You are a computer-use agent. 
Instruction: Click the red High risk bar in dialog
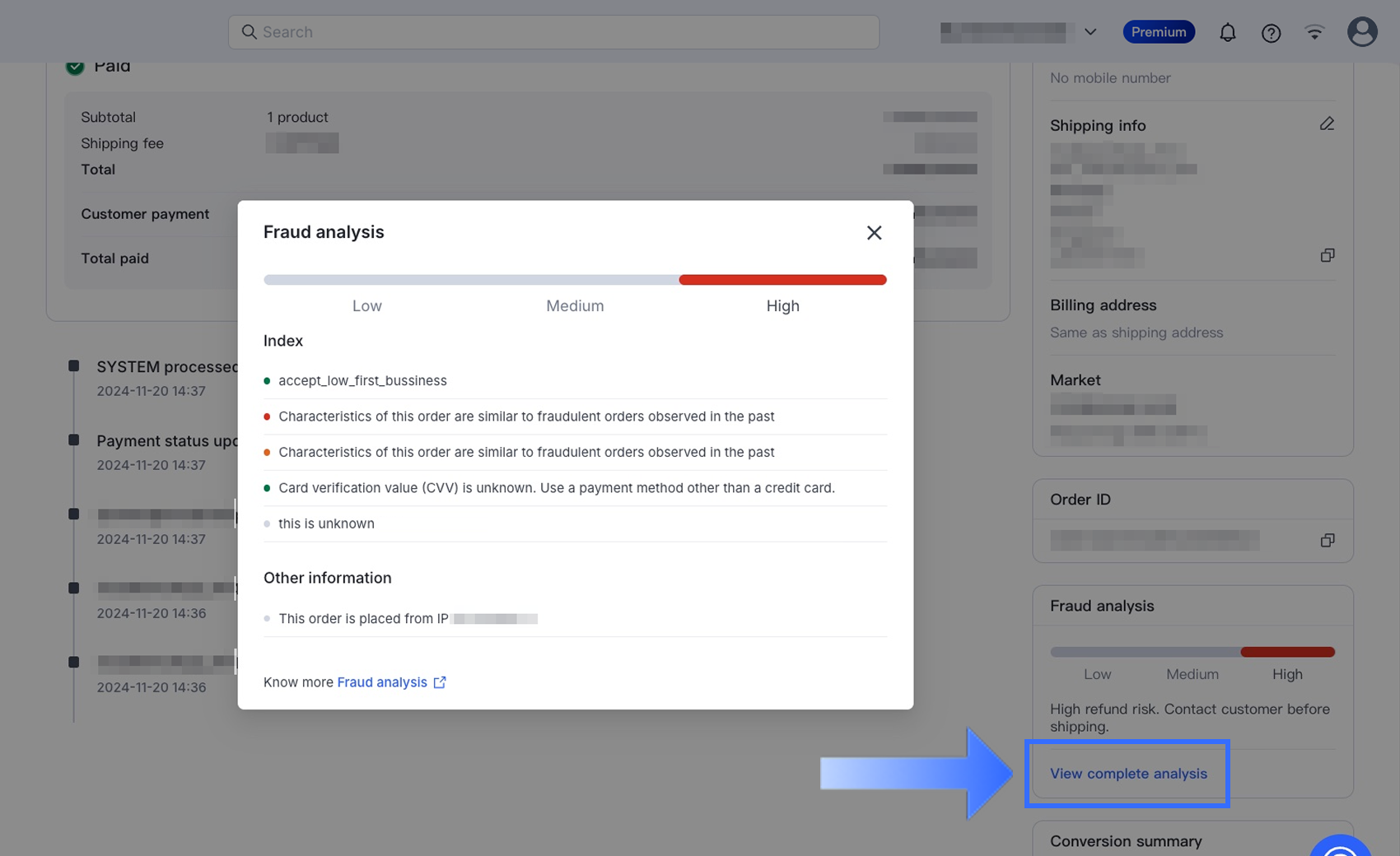(782, 280)
